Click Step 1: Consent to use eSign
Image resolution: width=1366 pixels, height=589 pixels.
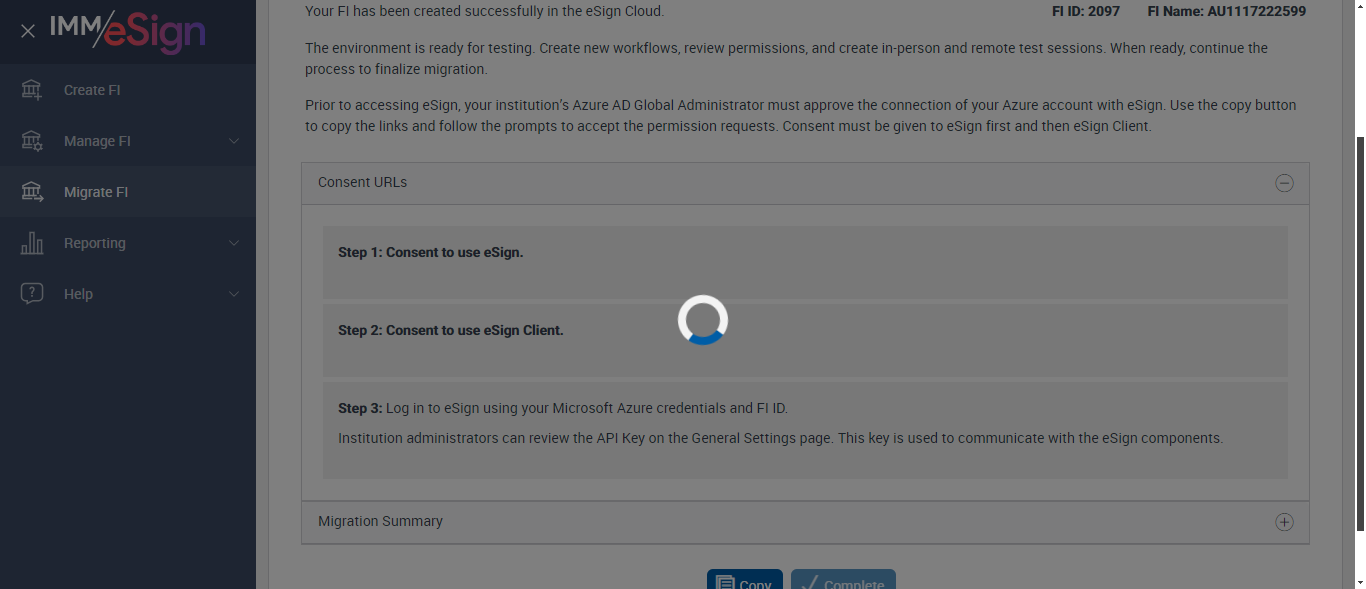431,252
